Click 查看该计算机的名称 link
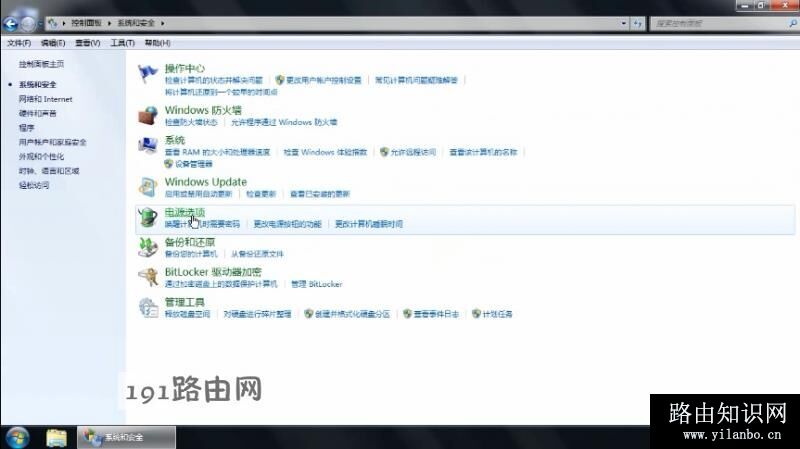This screenshot has height=449, width=800. [x=483, y=152]
